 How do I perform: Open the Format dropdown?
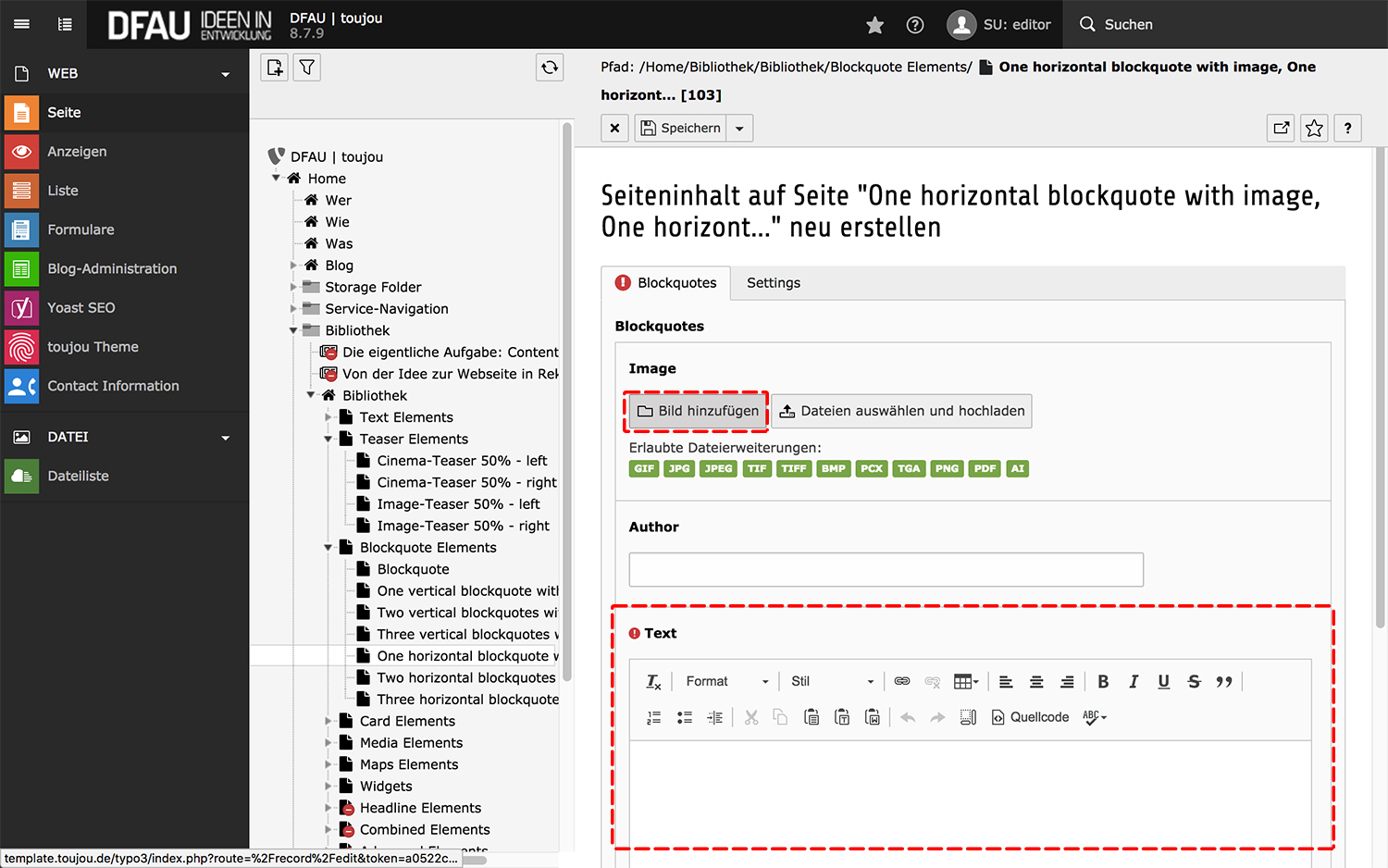coord(727,682)
